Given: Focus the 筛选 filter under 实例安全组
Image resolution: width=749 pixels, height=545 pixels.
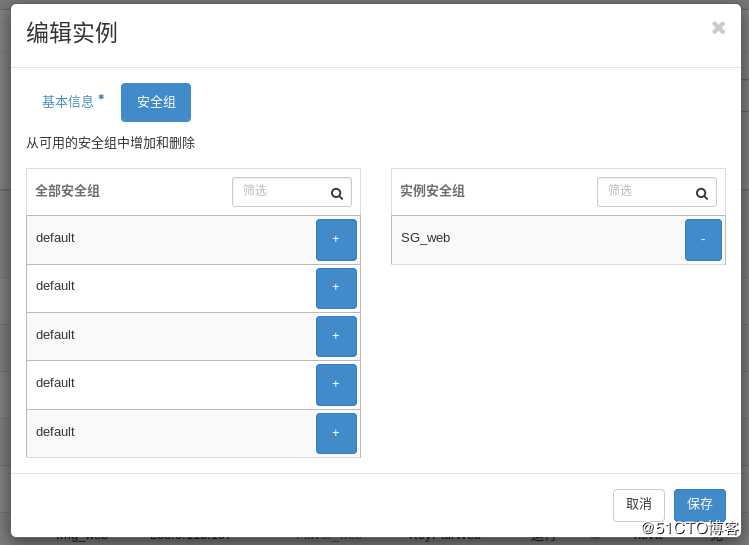Looking at the screenshot, I should [x=656, y=192].
